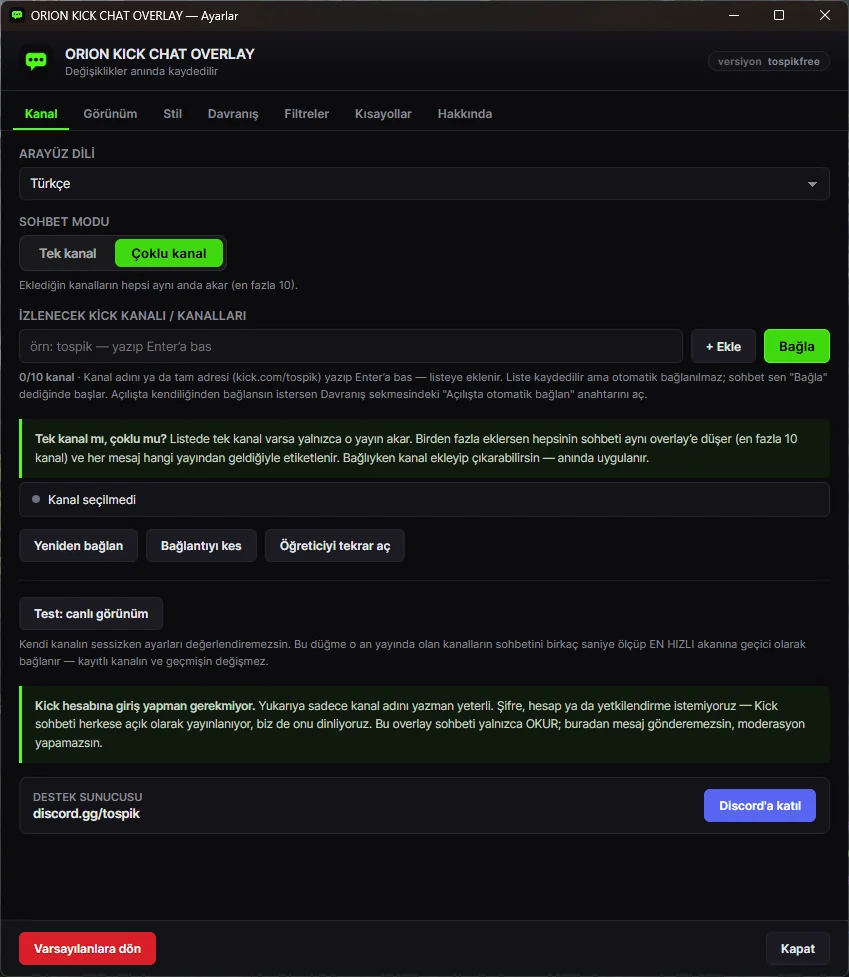Minimize the Ayarlar window

click(x=734, y=15)
